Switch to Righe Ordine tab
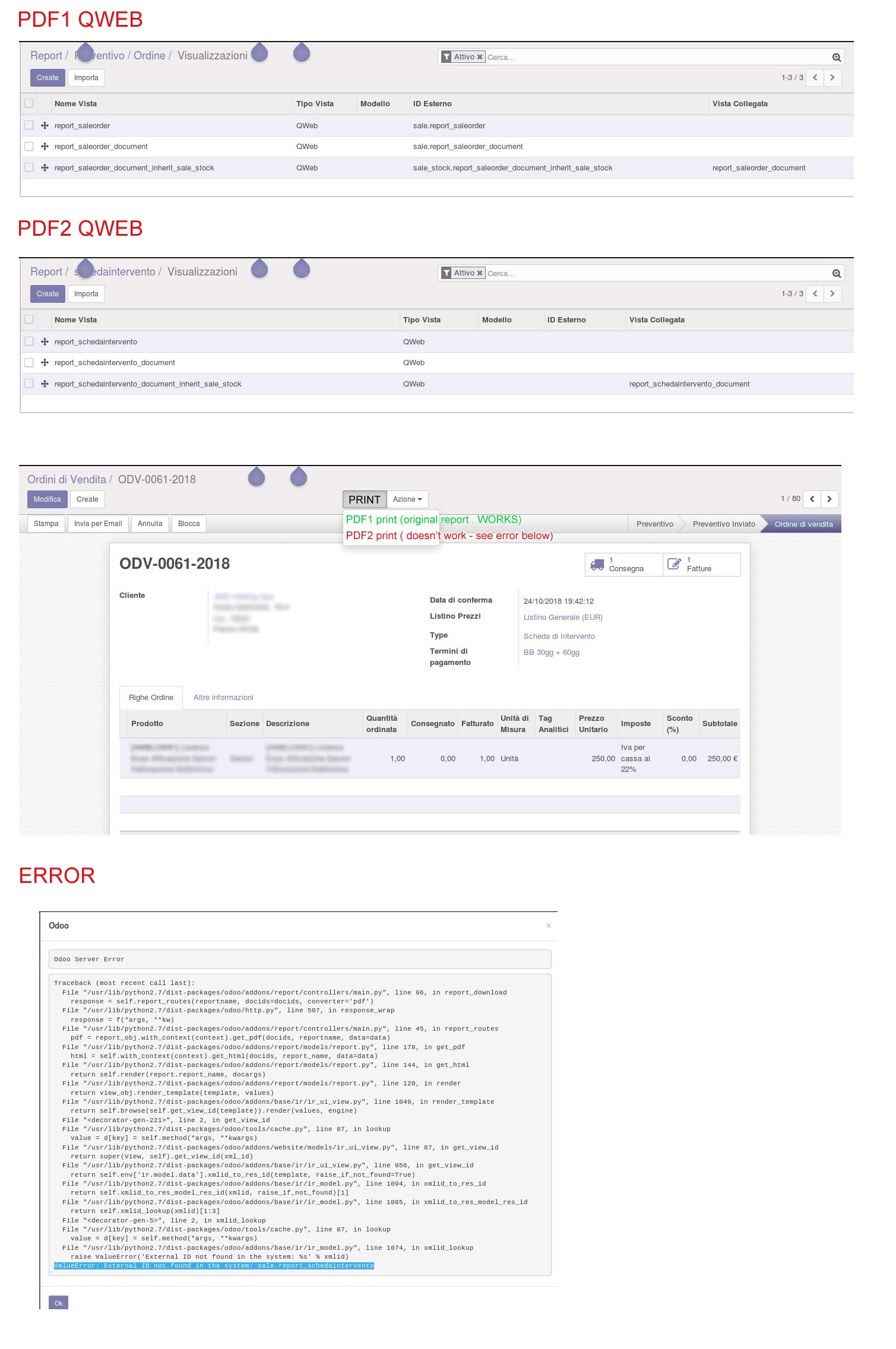The image size is (896, 1349). pyautogui.click(x=151, y=698)
